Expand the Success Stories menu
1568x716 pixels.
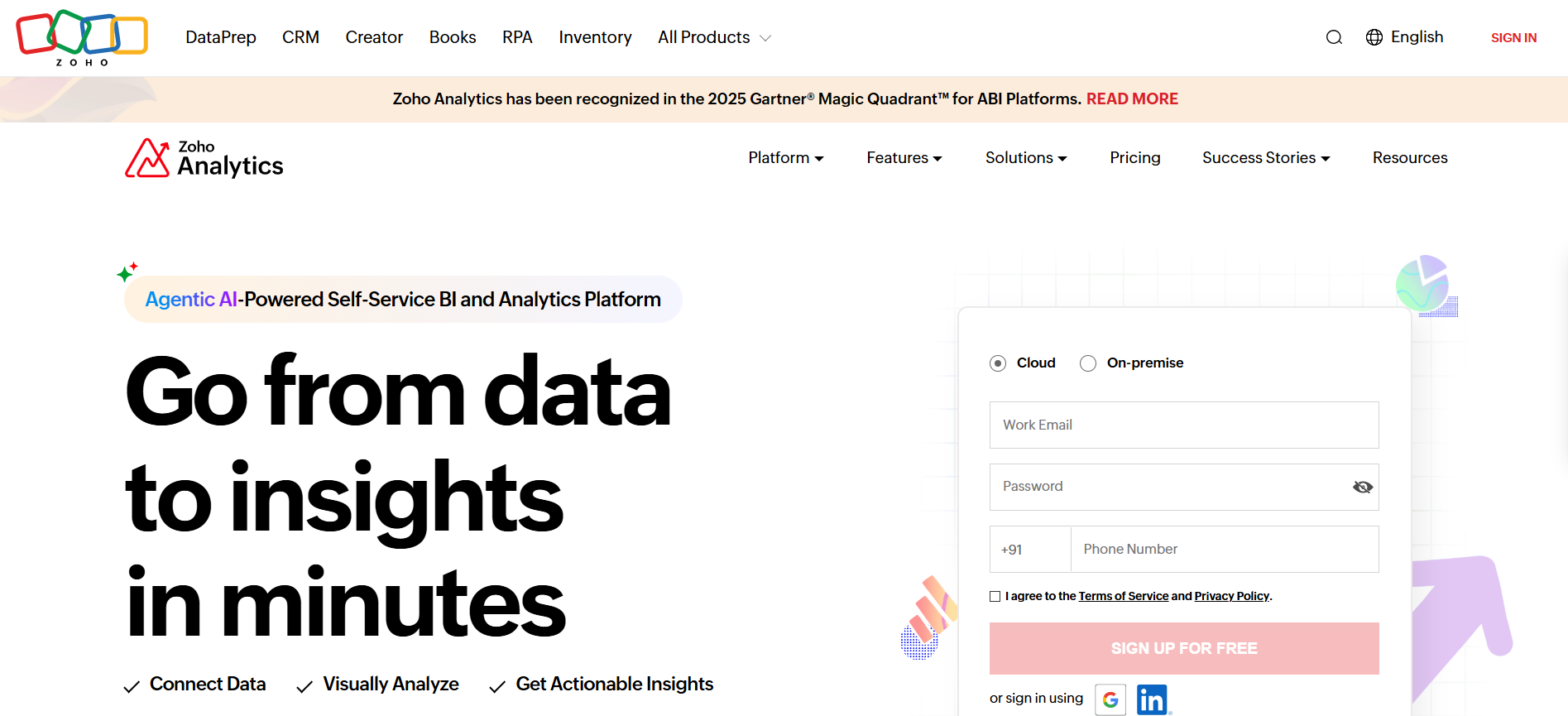click(x=1266, y=157)
